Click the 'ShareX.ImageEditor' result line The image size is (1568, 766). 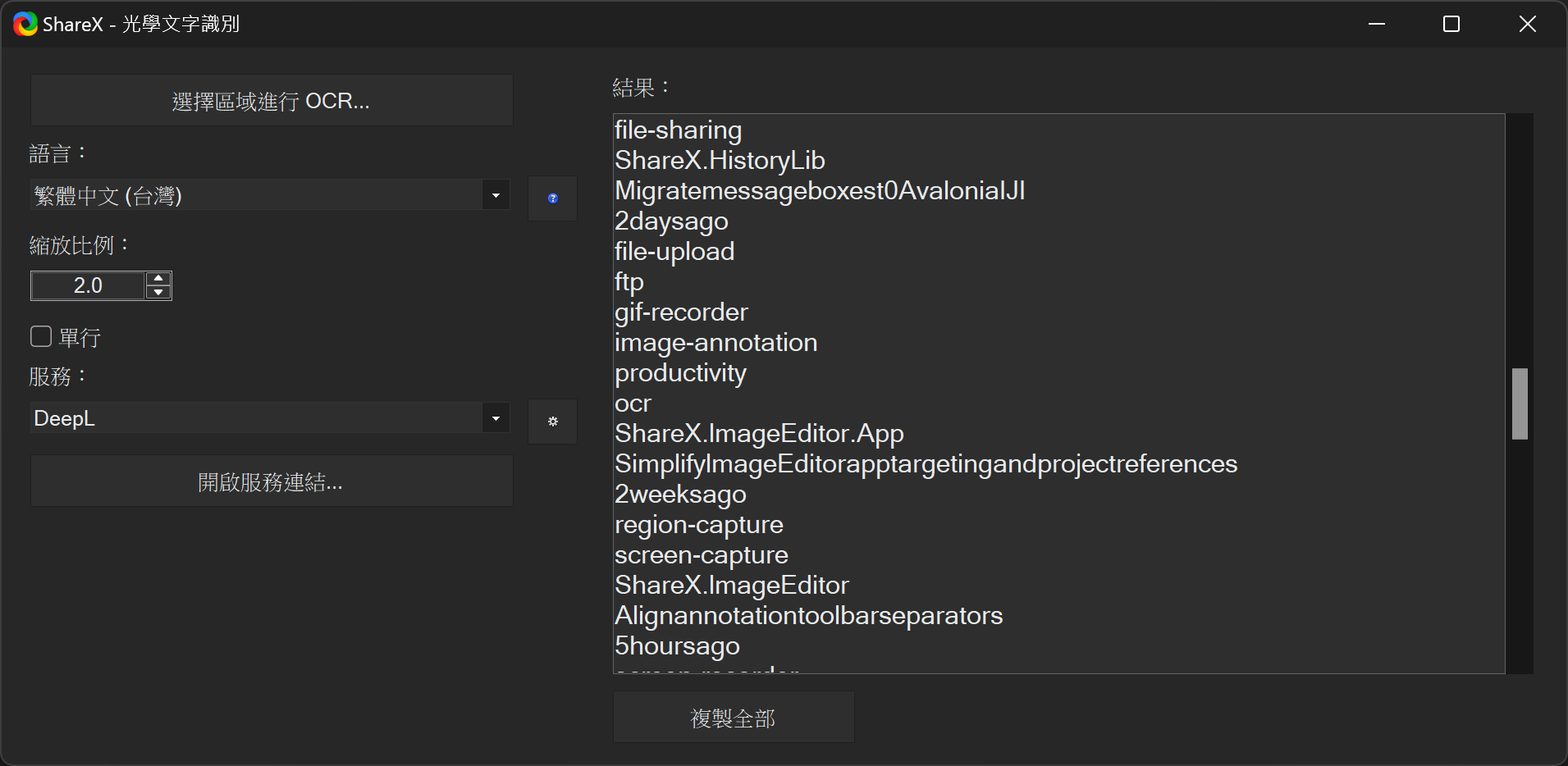731,585
